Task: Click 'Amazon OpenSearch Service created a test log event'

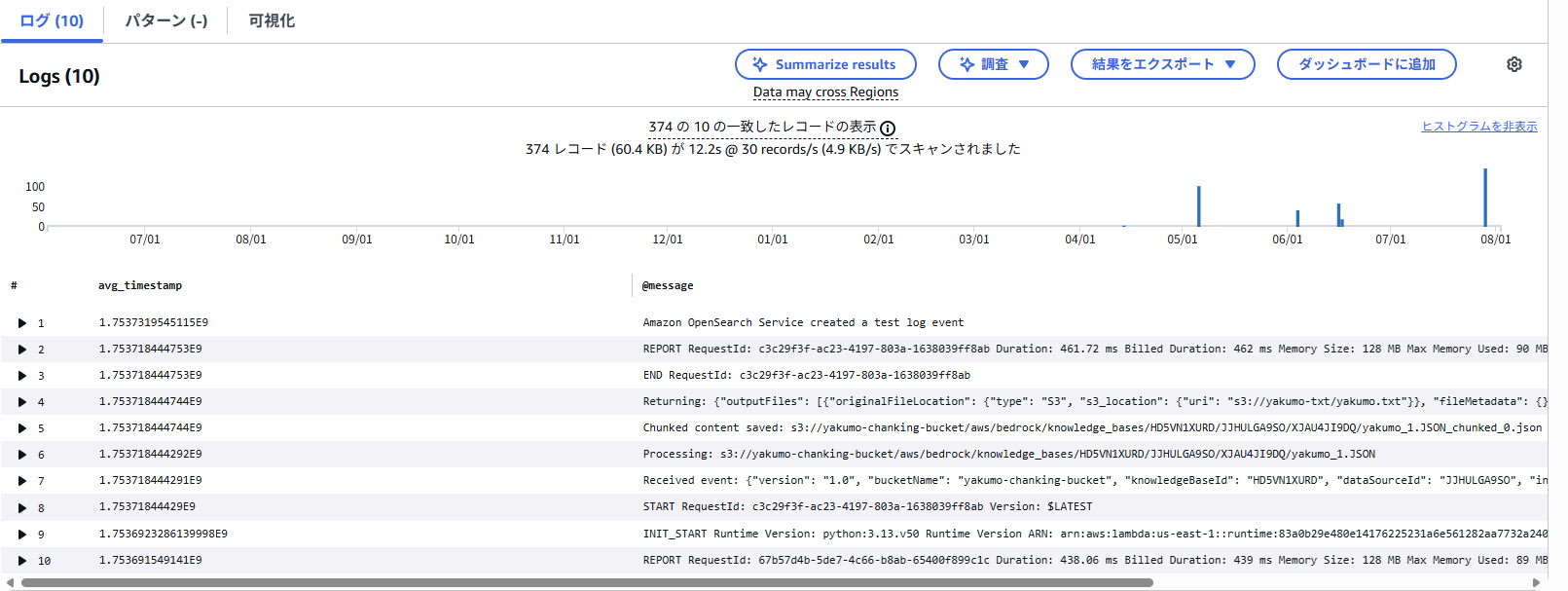Action: pos(803,322)
